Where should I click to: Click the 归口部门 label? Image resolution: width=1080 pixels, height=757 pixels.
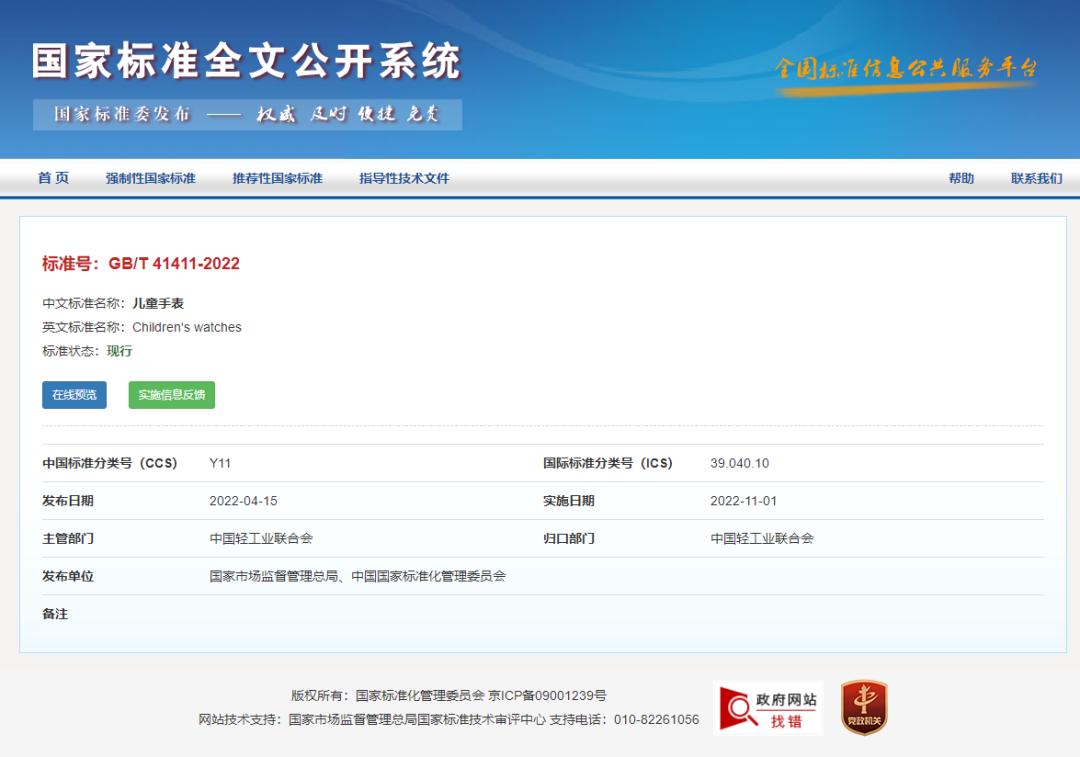click(568, 538)
